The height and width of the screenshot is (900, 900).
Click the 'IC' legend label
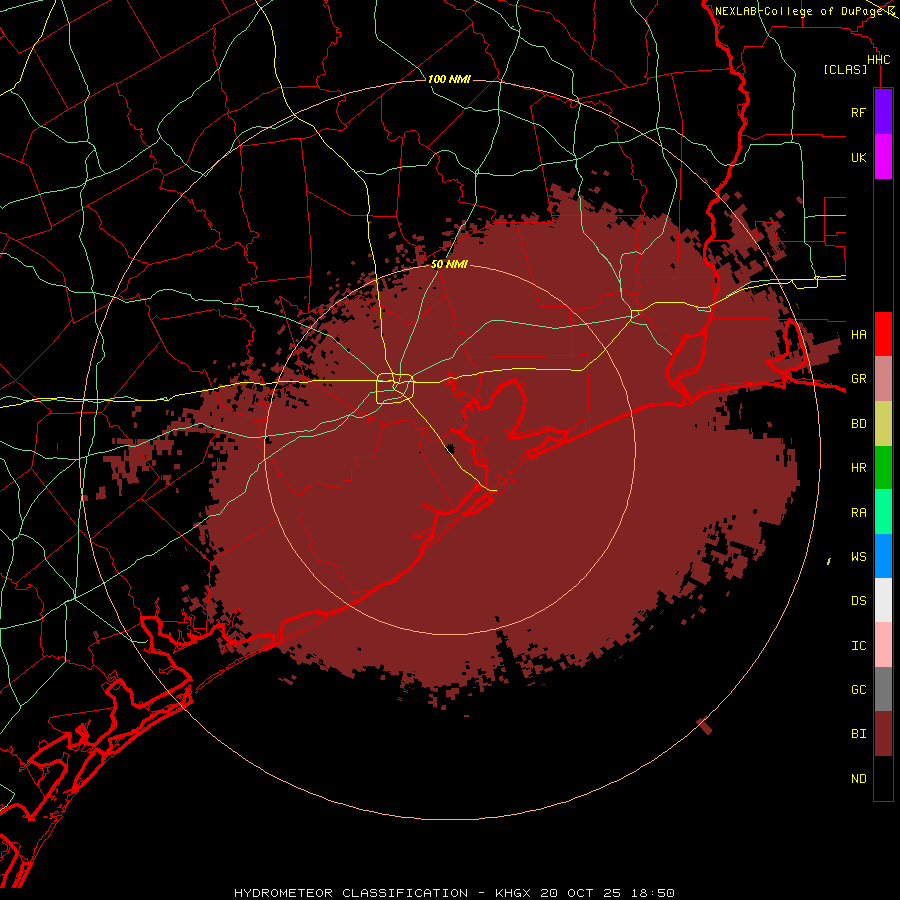(858, 646)
